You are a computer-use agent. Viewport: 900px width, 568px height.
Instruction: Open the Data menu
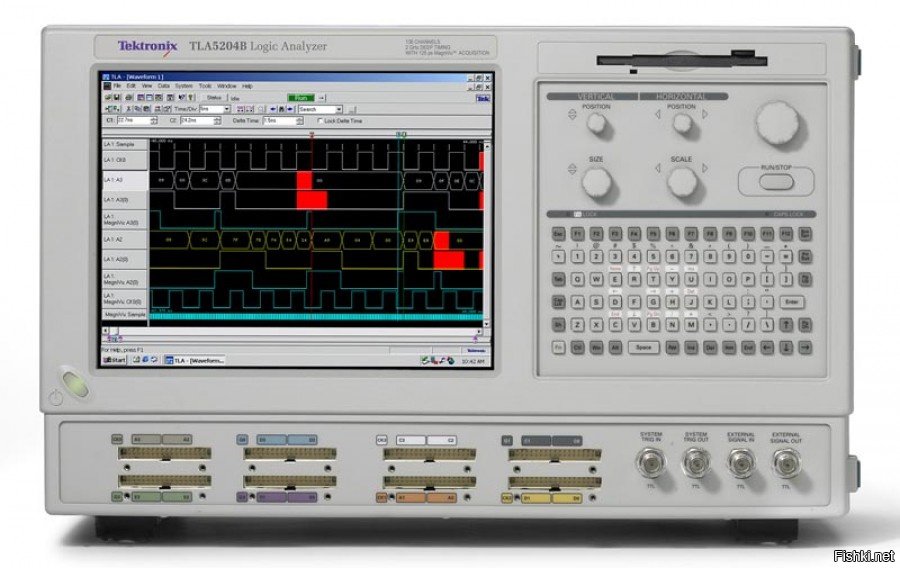(x=164, y=86)
